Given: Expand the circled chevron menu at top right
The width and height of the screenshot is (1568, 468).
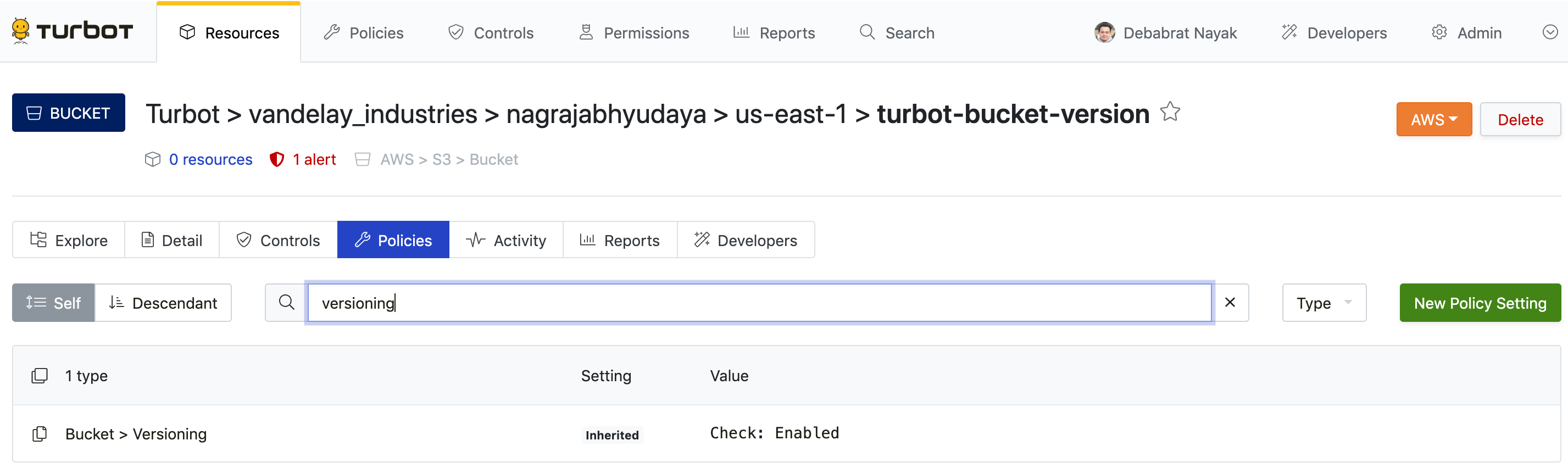Looking at the screenshot, I should click(1550, 33).
